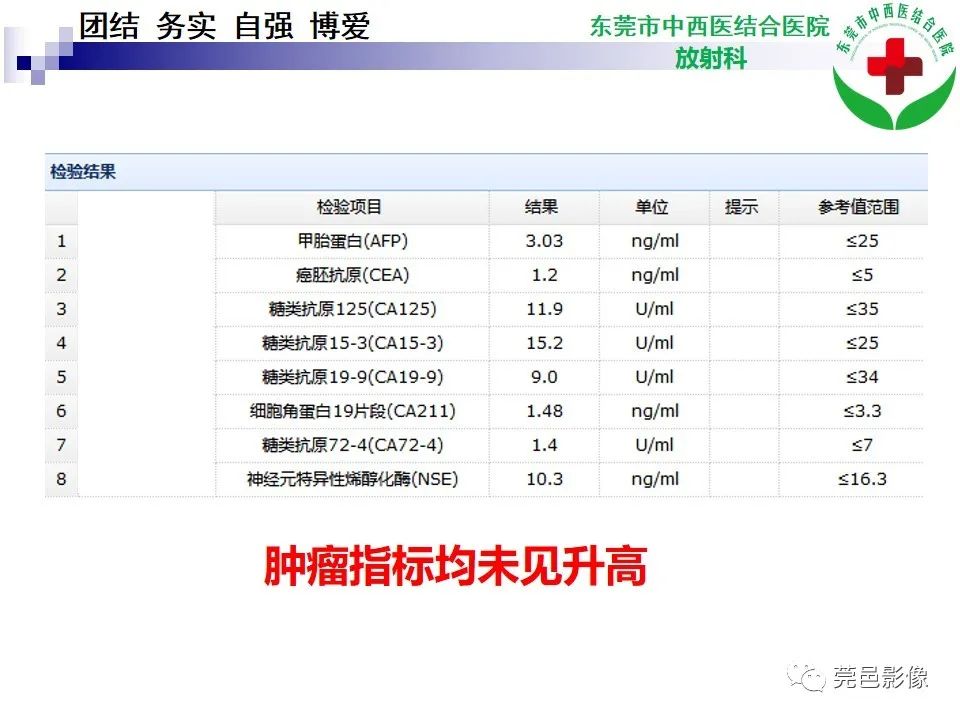
Task: Click the reference range ≤16.3
Action: coord(862,479)
